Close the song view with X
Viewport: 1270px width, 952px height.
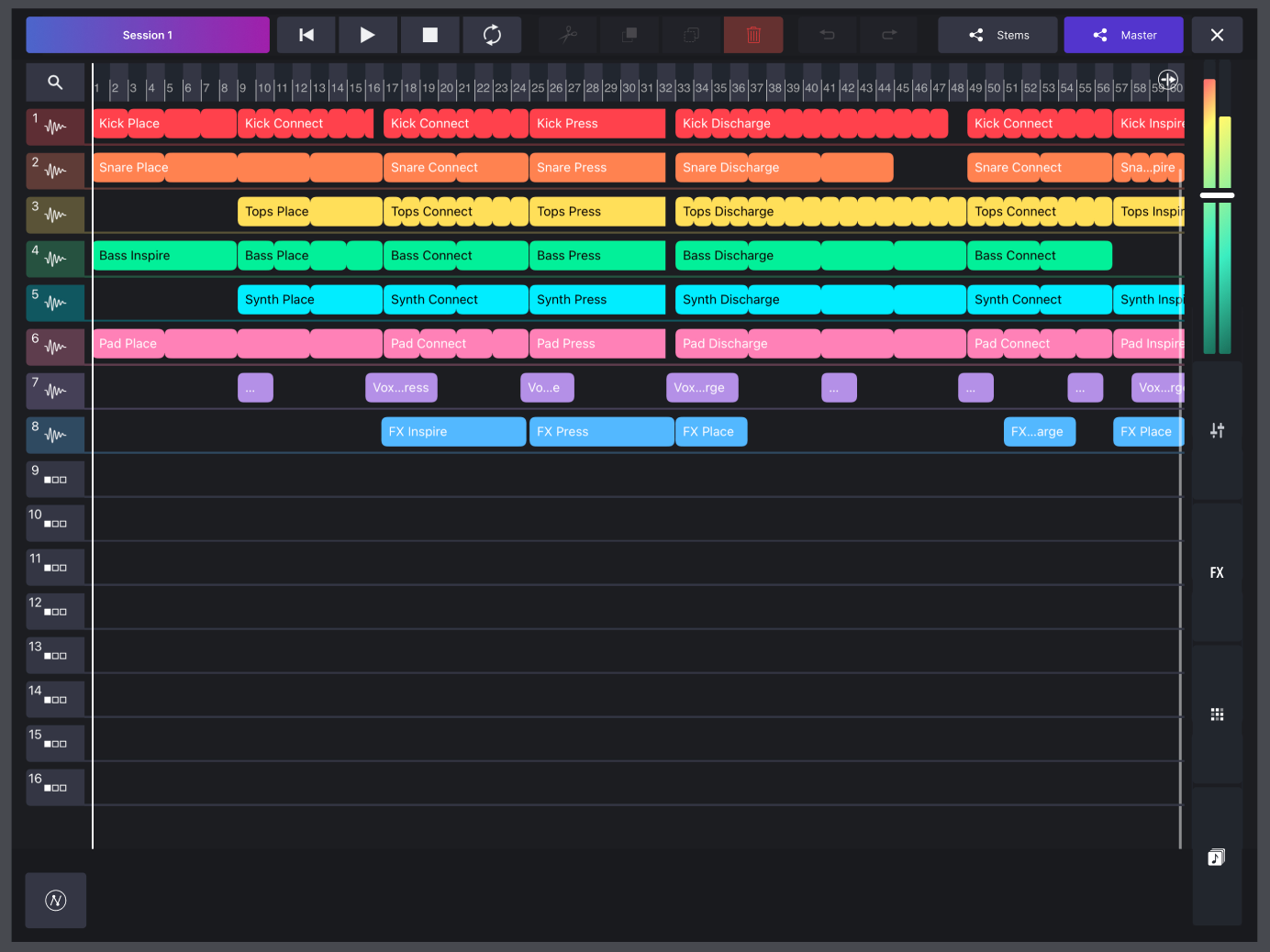tap(1217, 35)
